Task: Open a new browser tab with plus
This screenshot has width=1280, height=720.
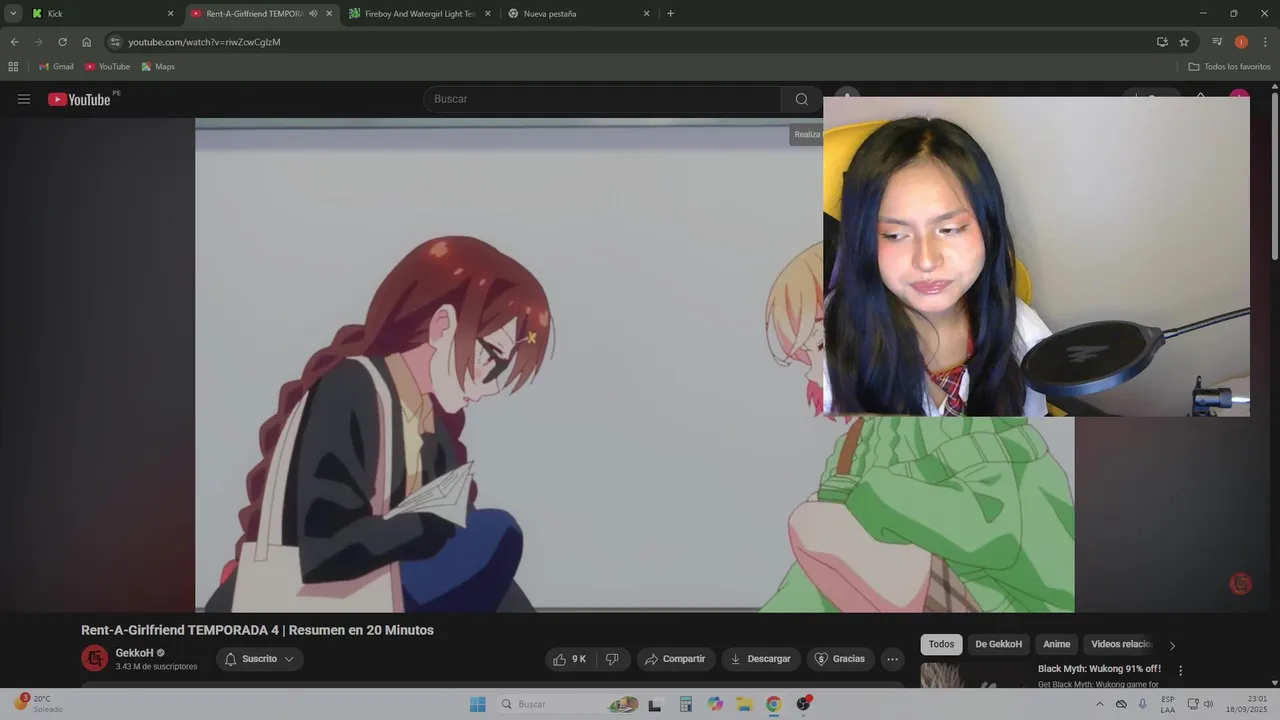Action: [670, 14]
